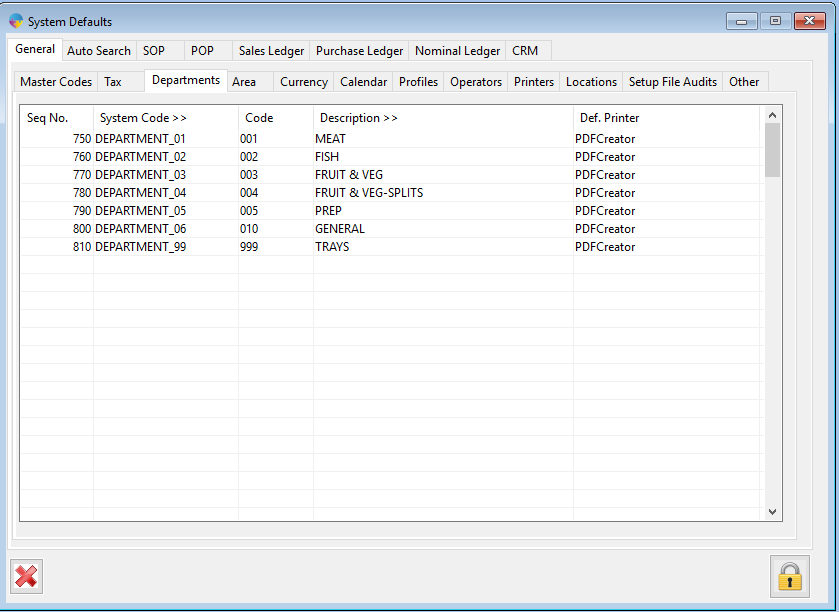Click scrollbar up arrow in departments list

coord(772,115)
